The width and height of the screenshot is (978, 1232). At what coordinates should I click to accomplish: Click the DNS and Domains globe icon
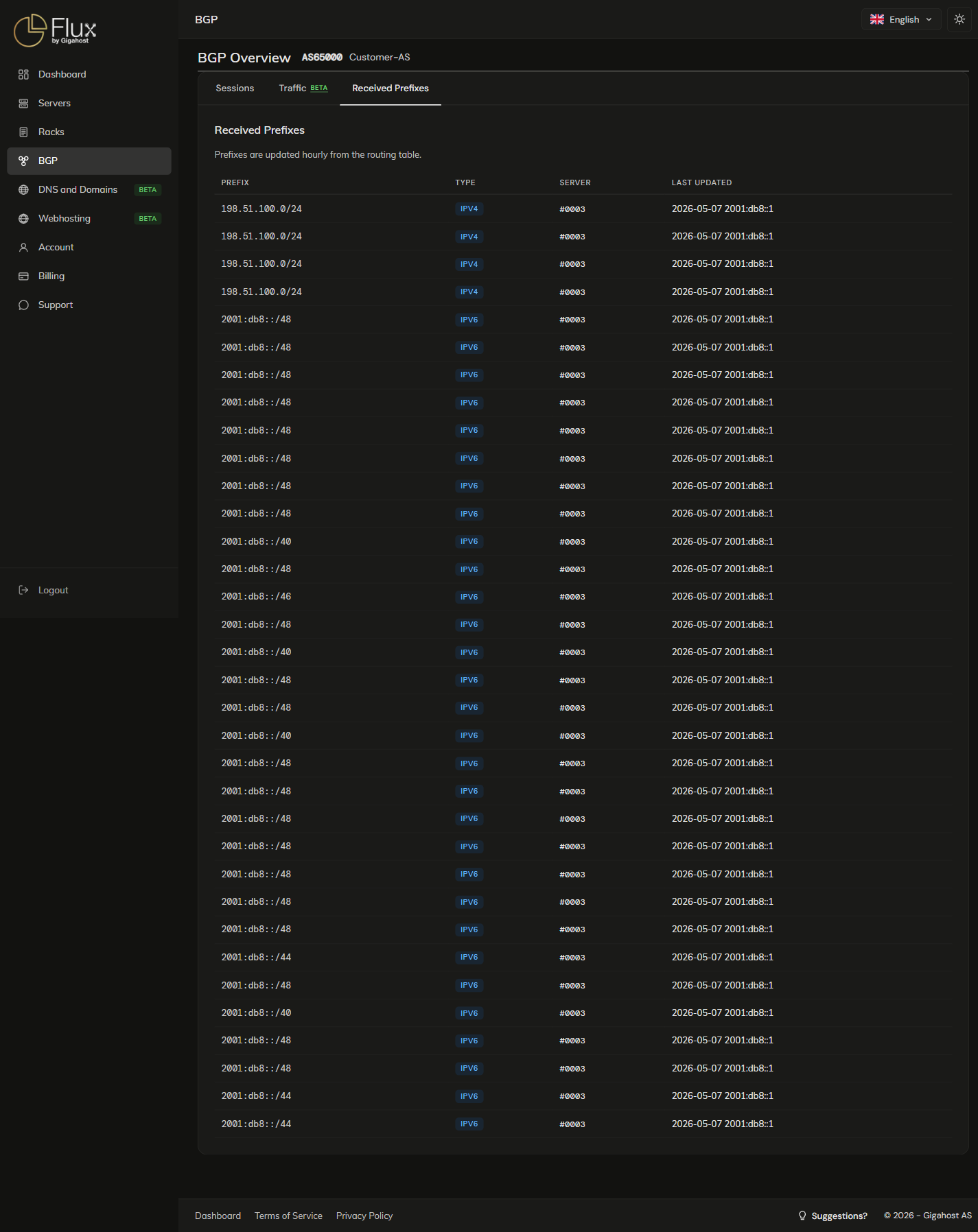point(23,189)
